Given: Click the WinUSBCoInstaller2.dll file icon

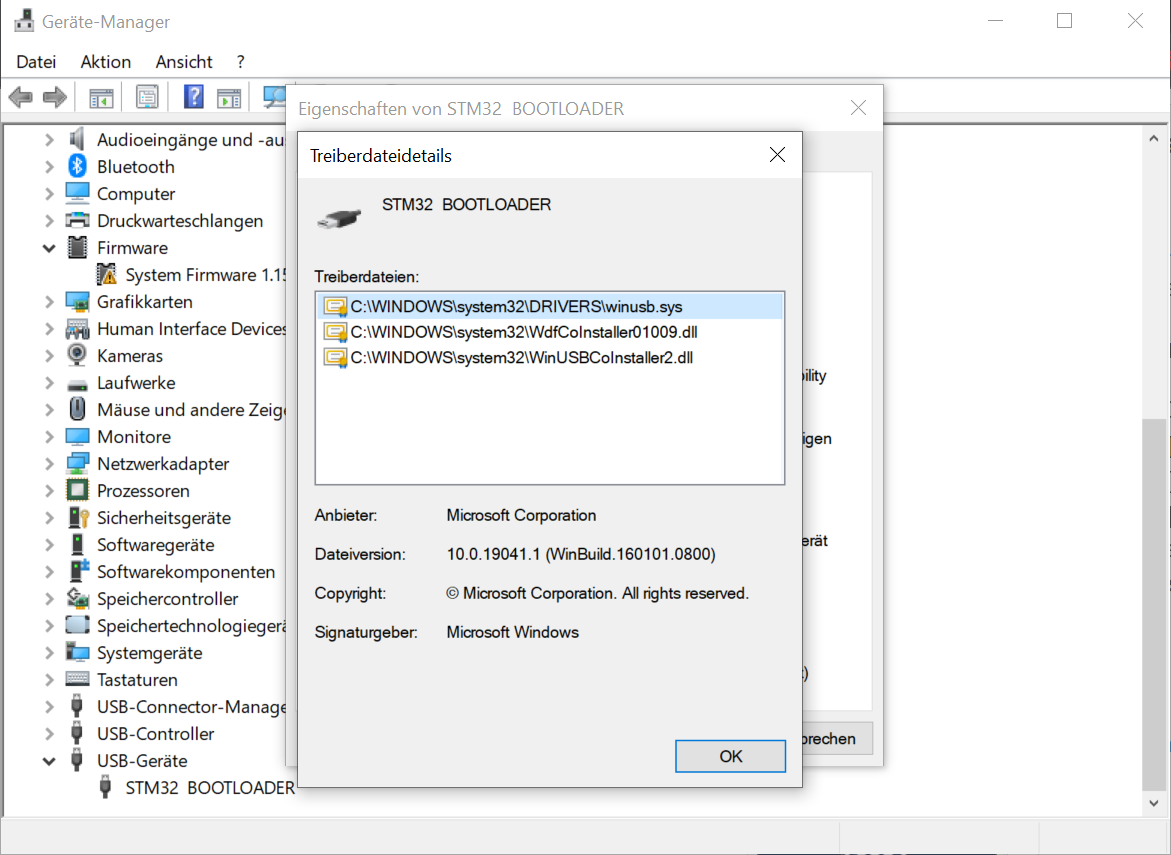Looking at the screenshot, I should click(x=335, y=358).
